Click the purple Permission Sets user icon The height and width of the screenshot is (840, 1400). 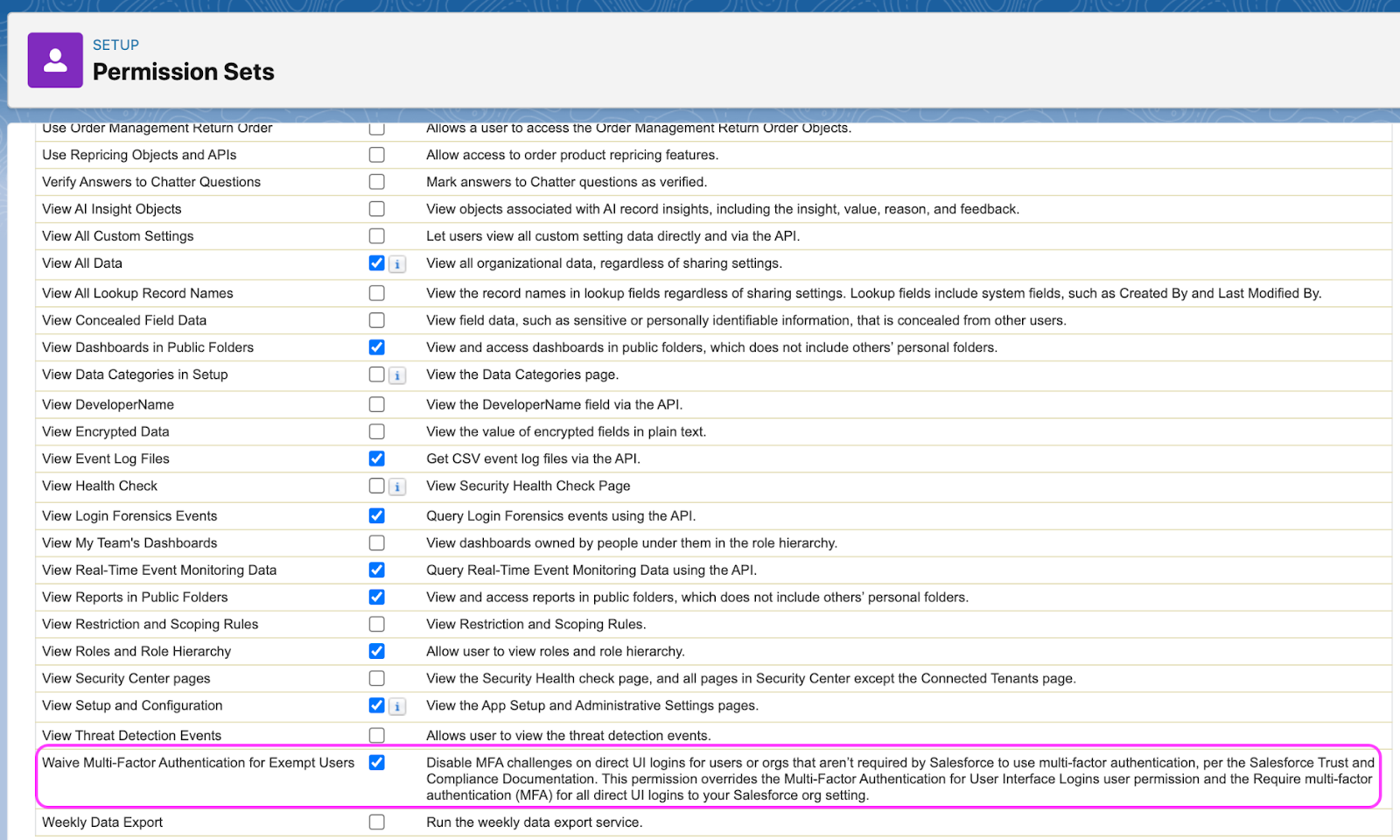[x=55, y=60]
